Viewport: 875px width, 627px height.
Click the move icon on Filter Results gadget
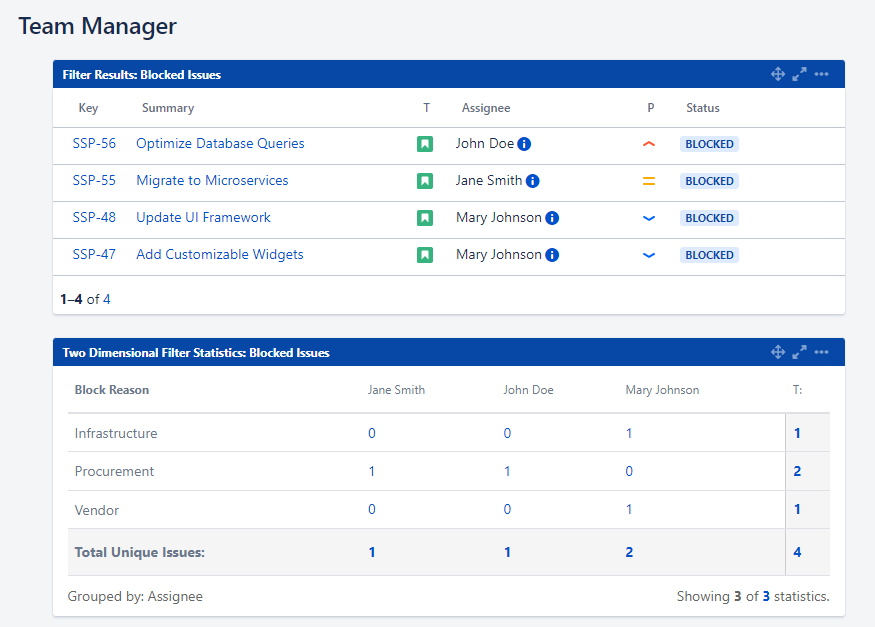coord(778,74)
